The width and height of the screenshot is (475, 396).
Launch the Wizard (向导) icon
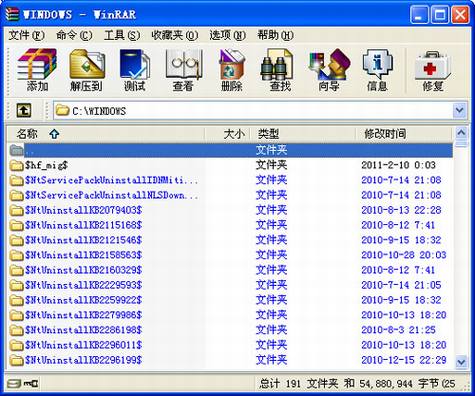tap(329, 70)
